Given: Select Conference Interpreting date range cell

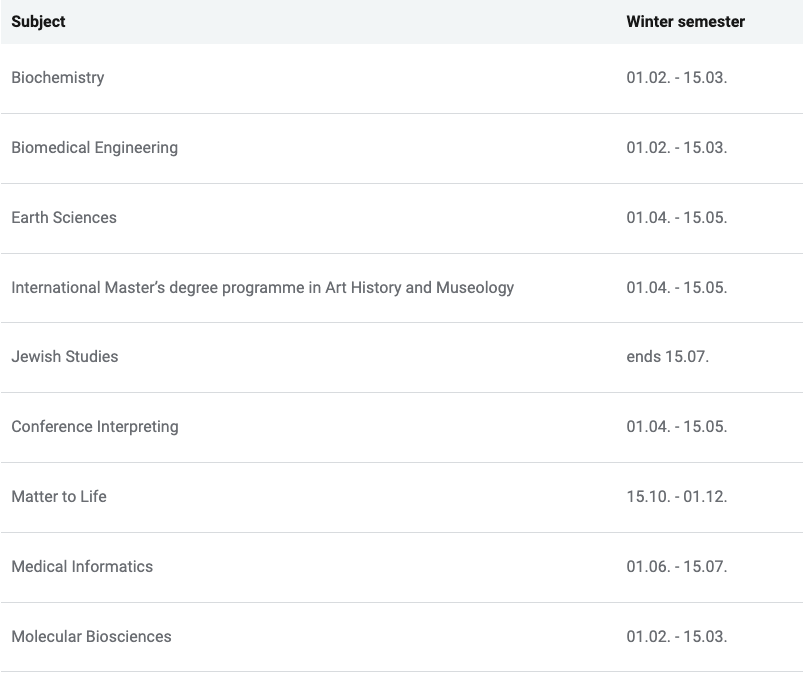Looking at the screenshot, I should point(677,427).
